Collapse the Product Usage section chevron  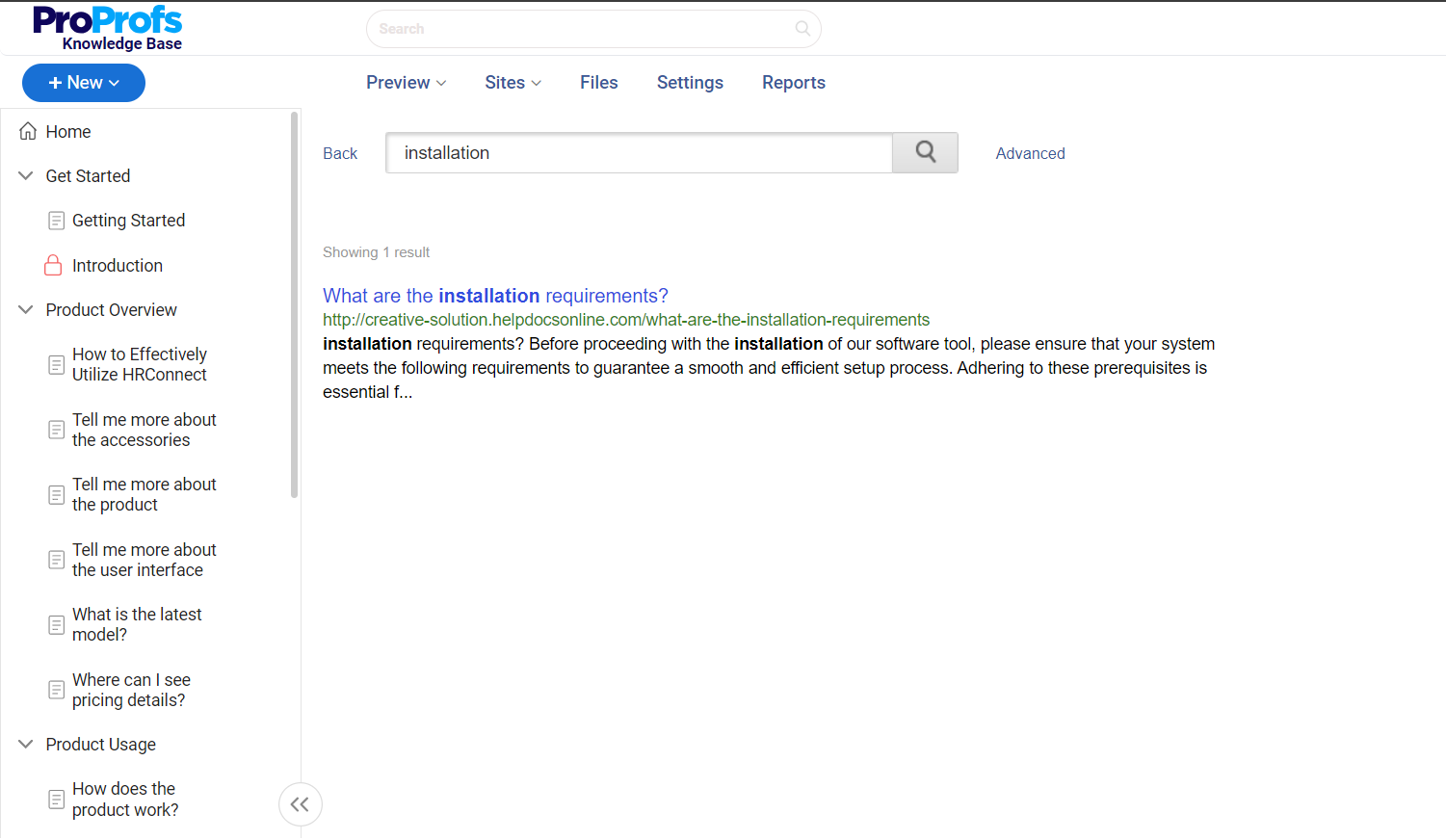tap(26, 744)
